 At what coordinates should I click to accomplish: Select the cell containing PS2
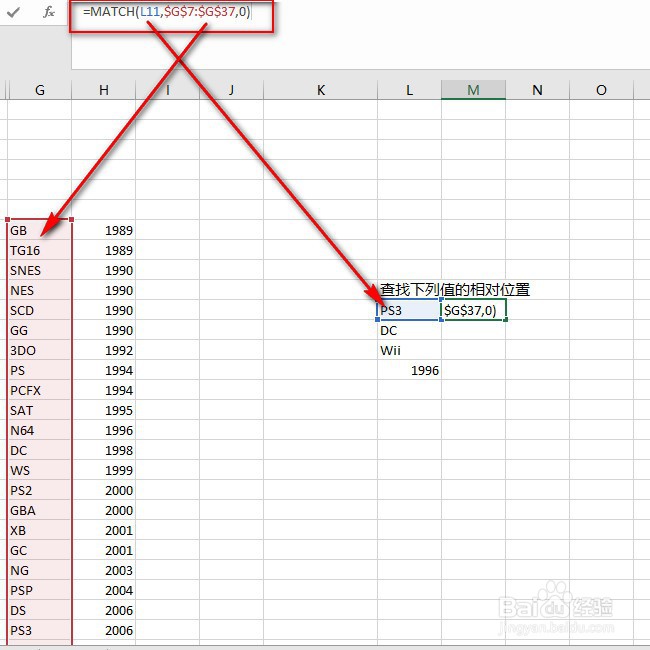tap(40, 490)
